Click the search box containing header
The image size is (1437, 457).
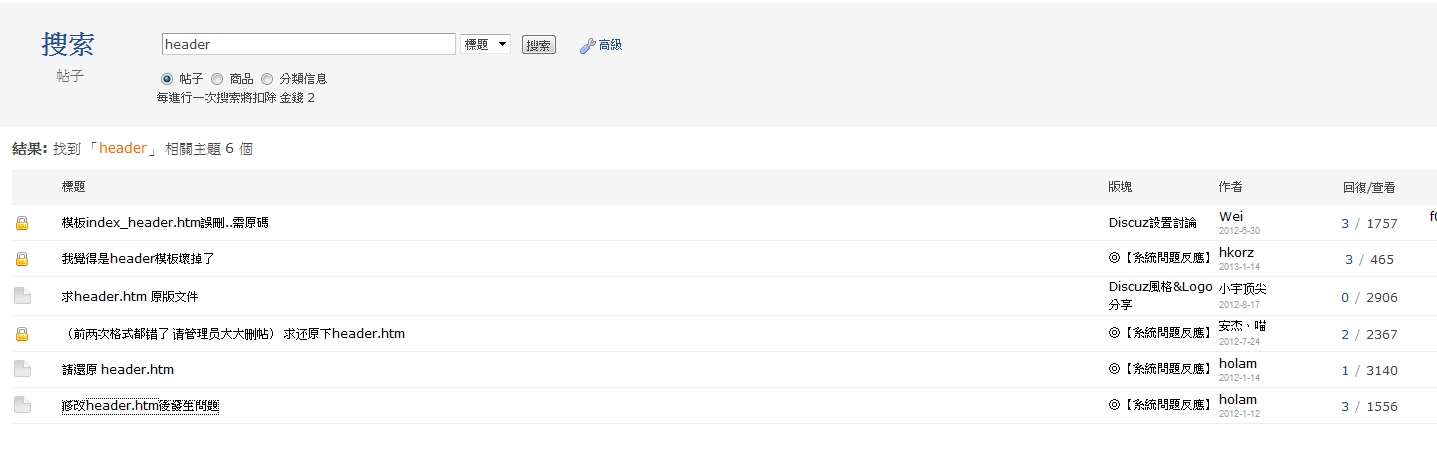pyautogui.click(x=309, y=44)
